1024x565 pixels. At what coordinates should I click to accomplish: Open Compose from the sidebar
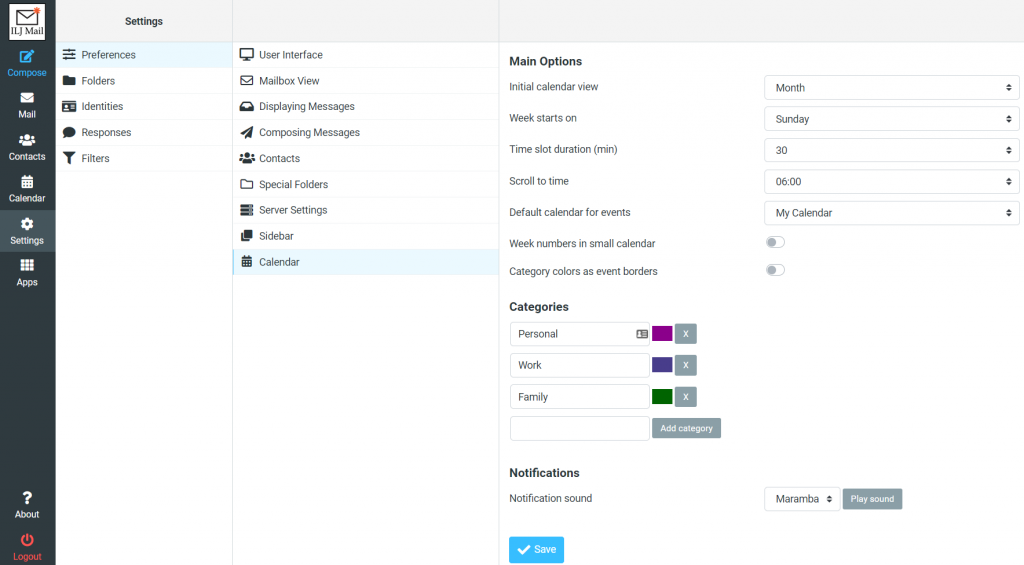[27, 63]
